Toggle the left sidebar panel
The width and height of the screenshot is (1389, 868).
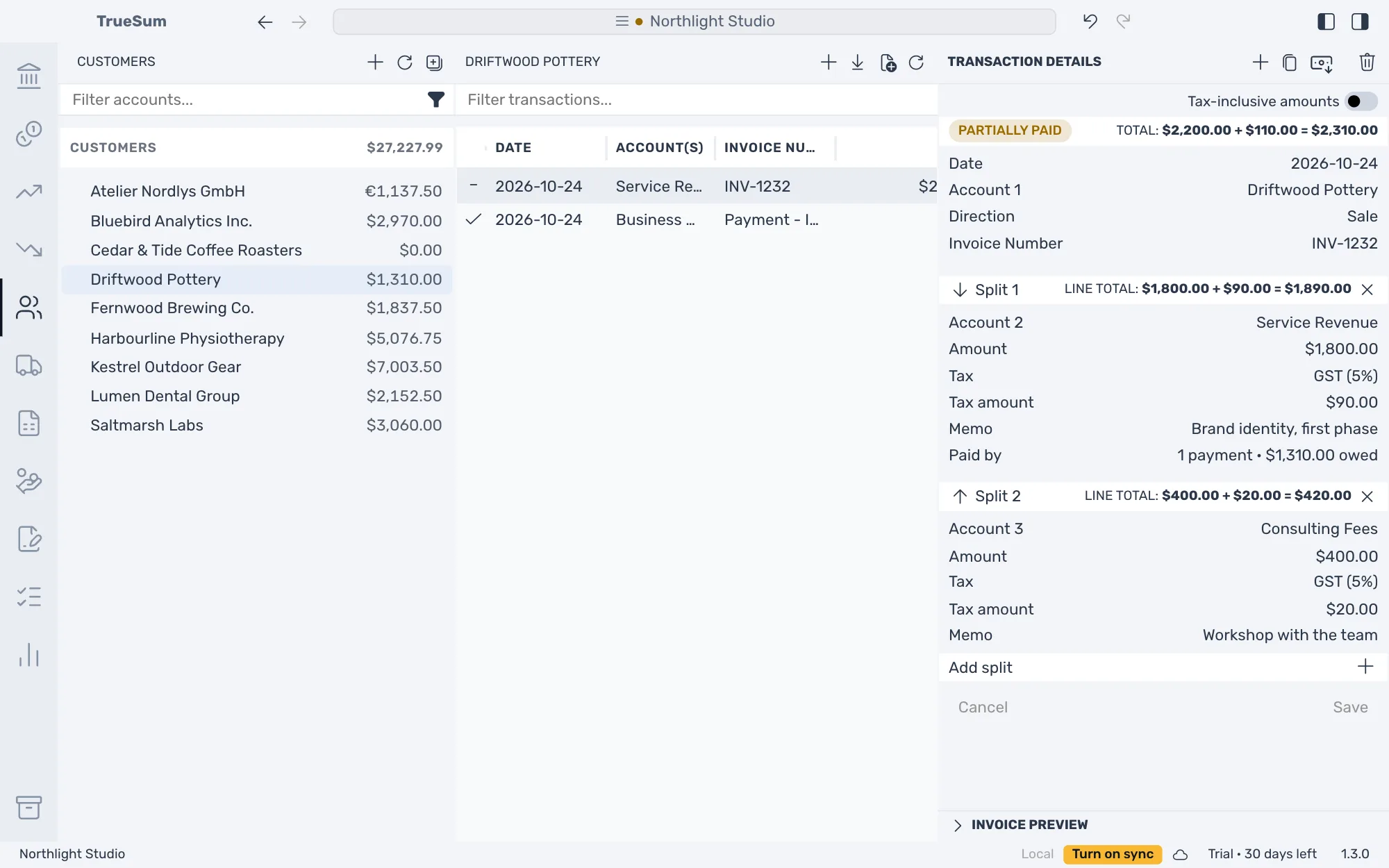click(x=1326, y=22)
